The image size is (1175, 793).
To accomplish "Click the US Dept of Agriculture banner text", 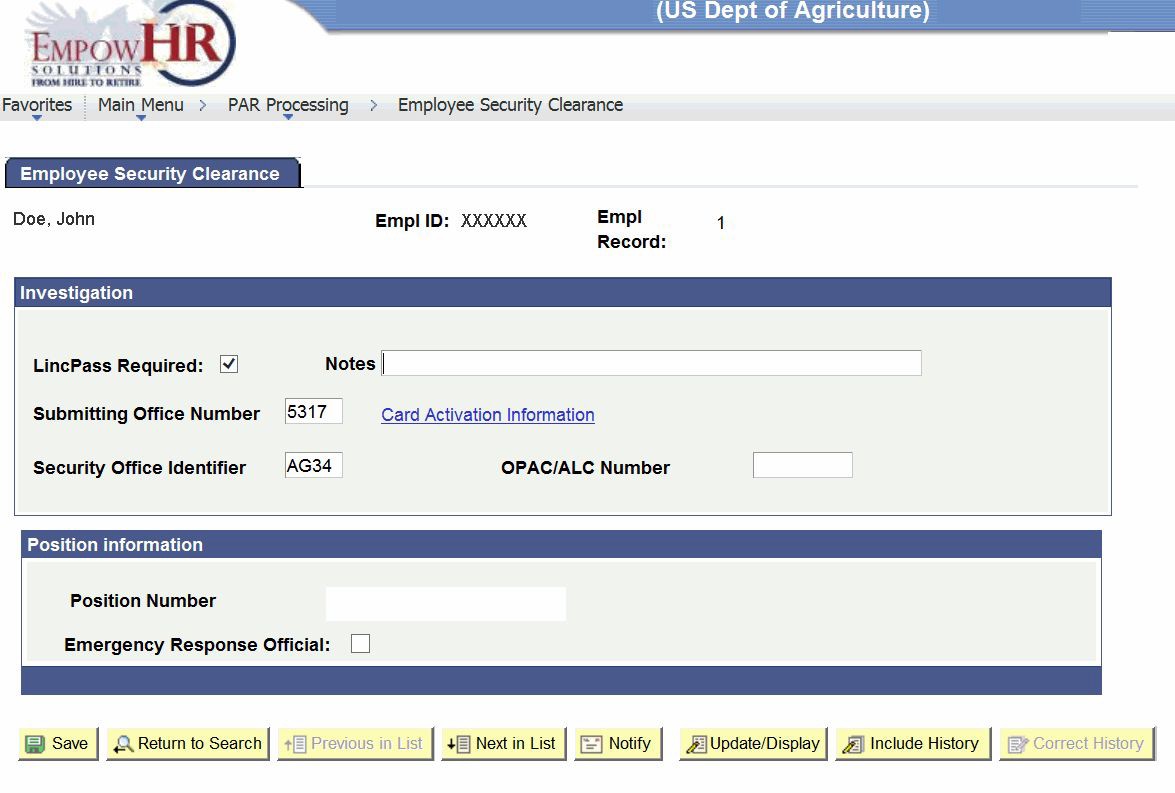I will coord(793,10).
